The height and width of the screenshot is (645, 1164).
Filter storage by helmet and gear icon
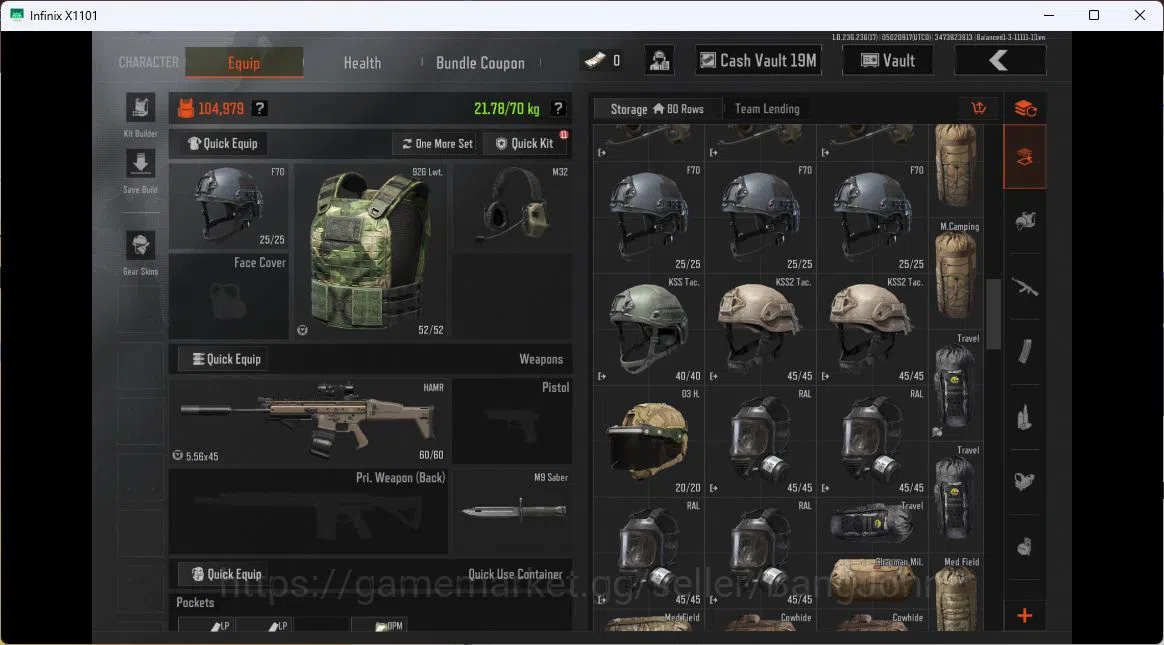[1025, 221]
